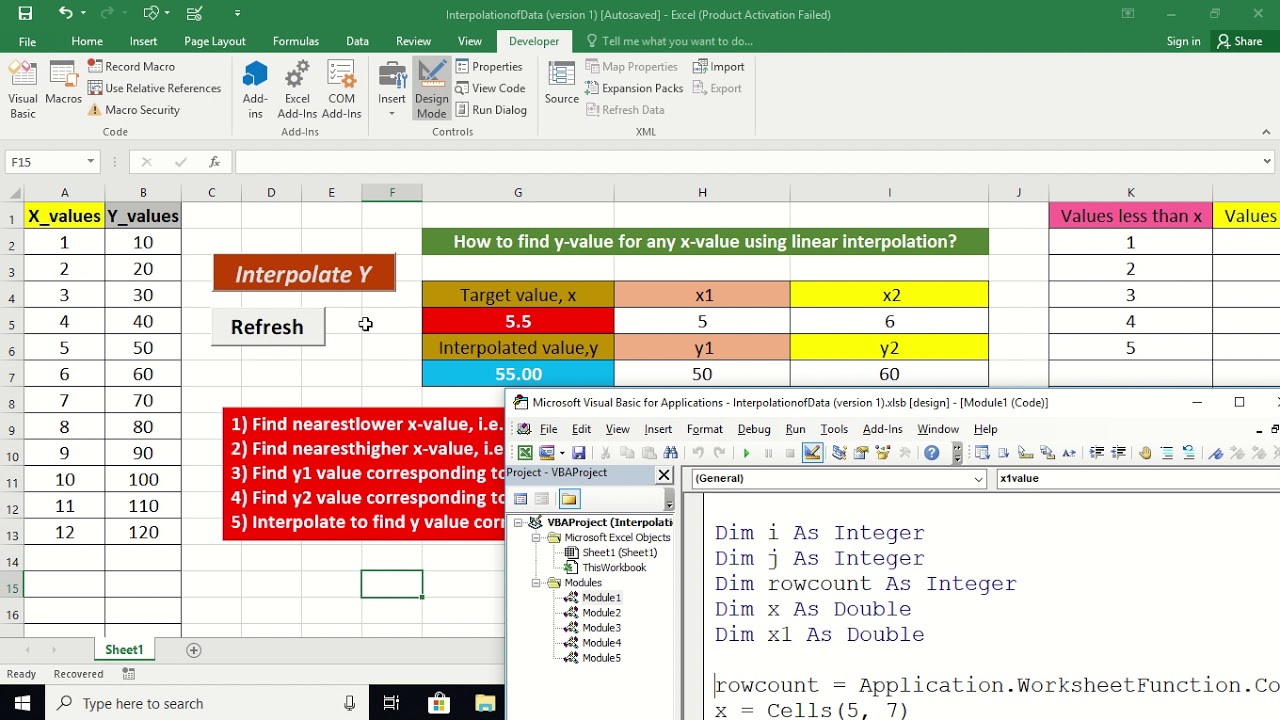Viewport: 1280px width, 720px height.
Task: Open the Name Box dropdown
Action: 90,161
